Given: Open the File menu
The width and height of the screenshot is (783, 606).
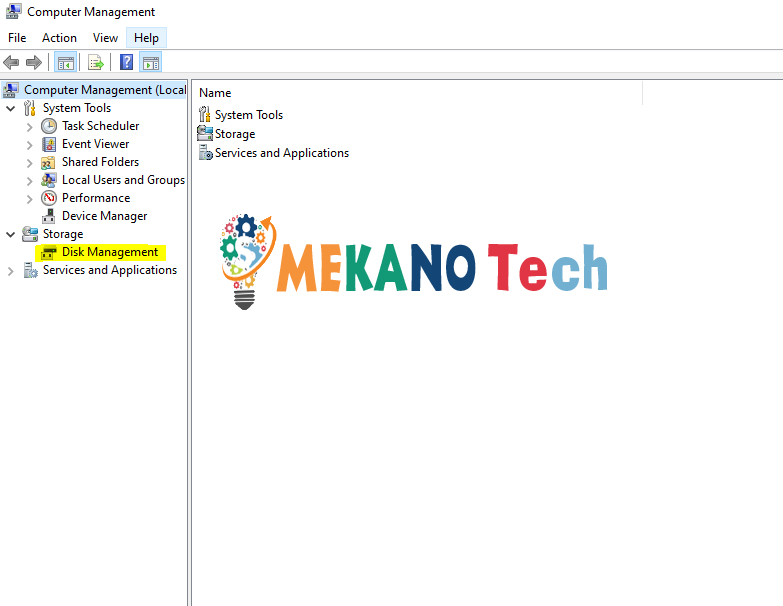Looking at the screenshot, I should pos(17,38).
